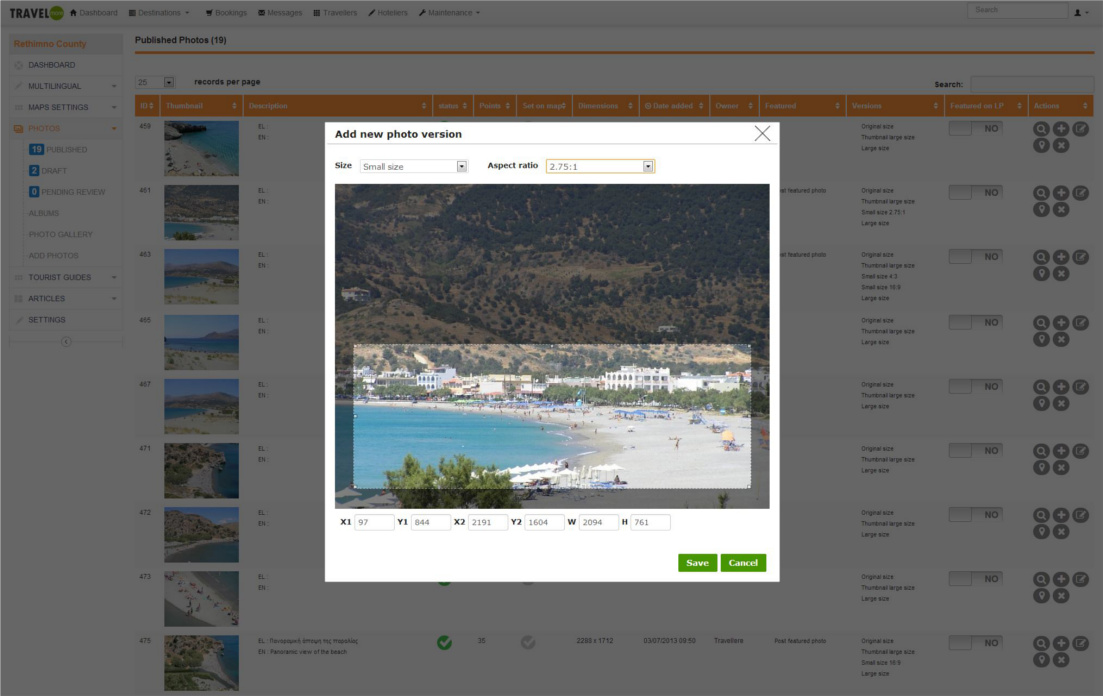This screenshot has width=1103, height=696.
Task: Click the add version plus icon for photo 461
Action: (x=1061, y=193)
